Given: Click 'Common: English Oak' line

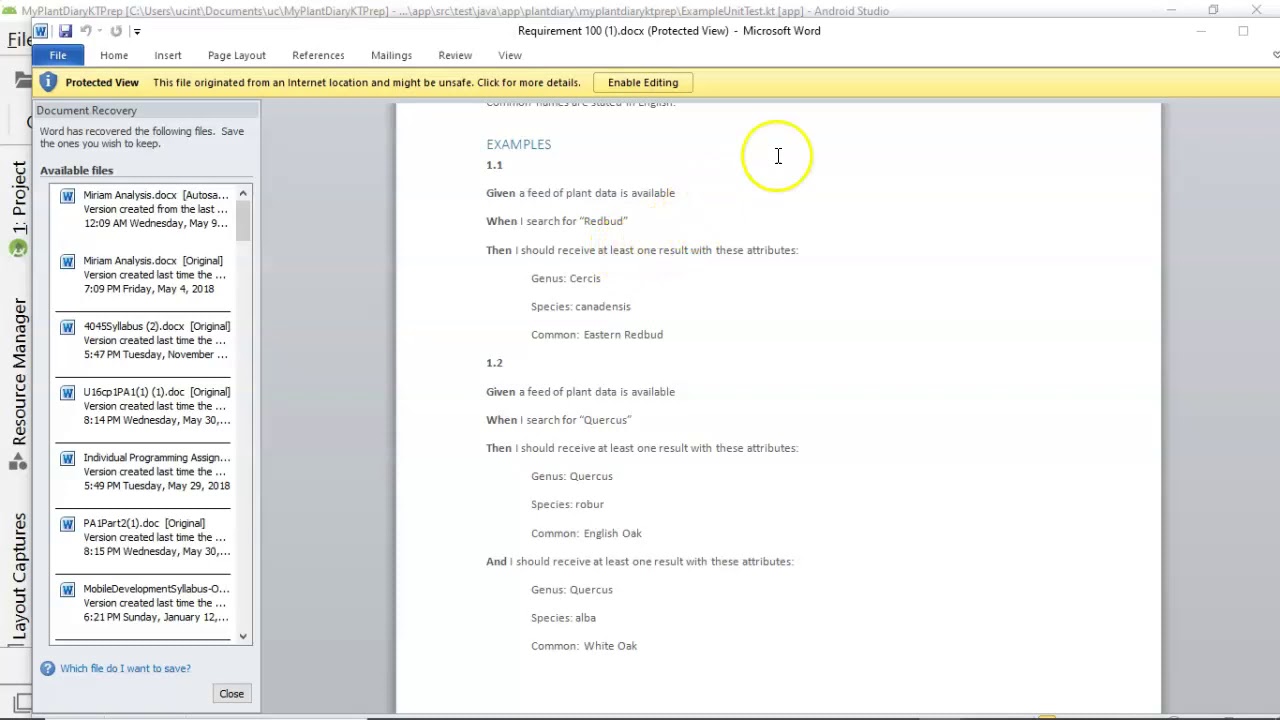Looking at the screenshot, I should point(586,533).
